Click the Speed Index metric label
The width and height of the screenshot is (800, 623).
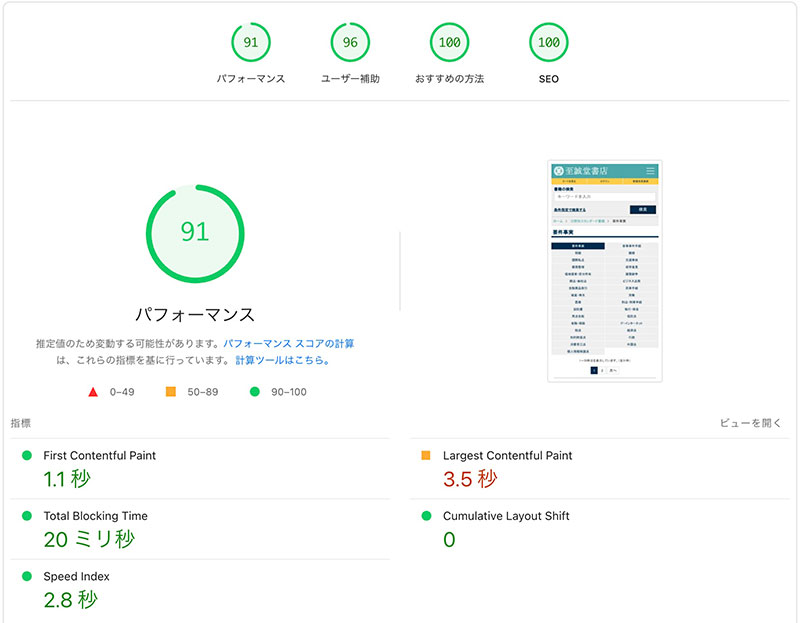point(77,576)
